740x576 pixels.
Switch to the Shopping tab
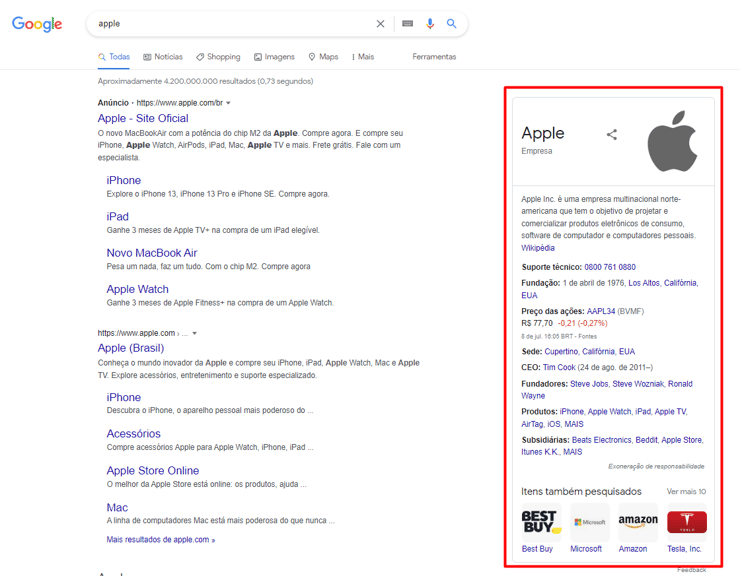point(218,57)
